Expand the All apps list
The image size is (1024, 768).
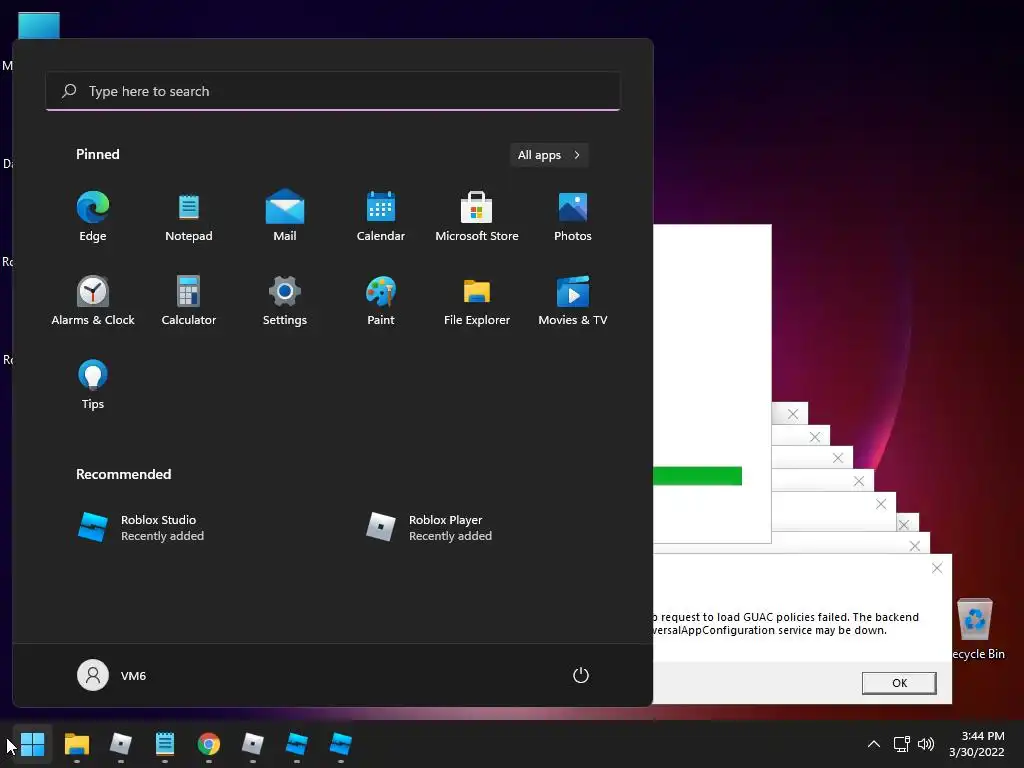549,155
